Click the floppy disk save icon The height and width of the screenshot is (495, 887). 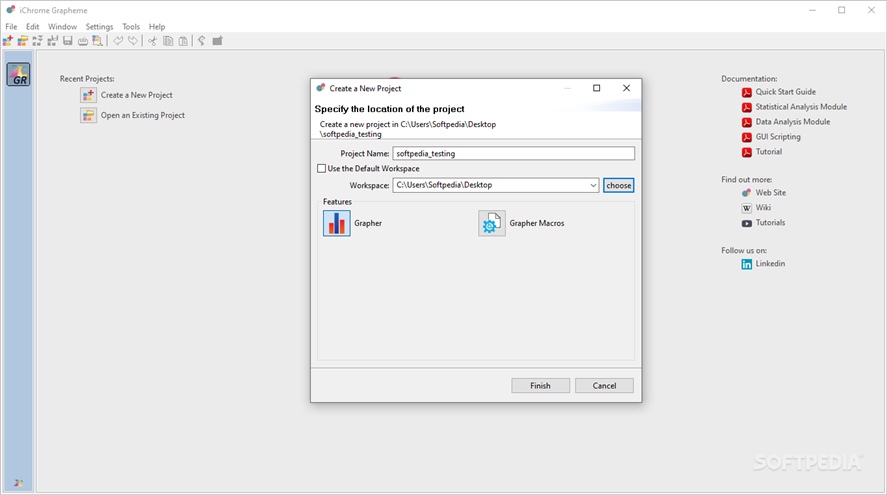[x=68, y=41]
